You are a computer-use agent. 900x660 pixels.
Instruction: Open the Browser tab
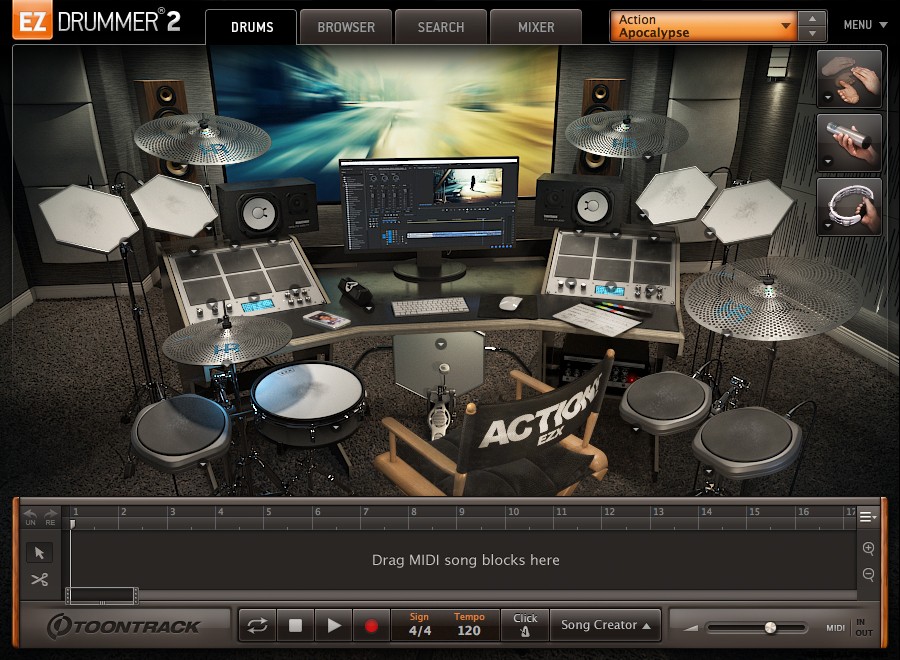(346, 27)
